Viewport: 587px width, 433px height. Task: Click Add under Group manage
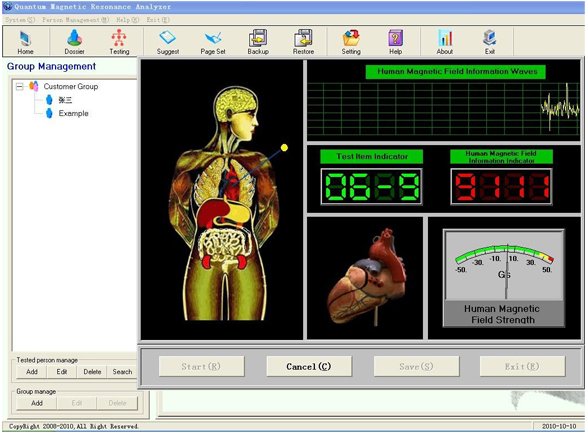click(37, 403)
